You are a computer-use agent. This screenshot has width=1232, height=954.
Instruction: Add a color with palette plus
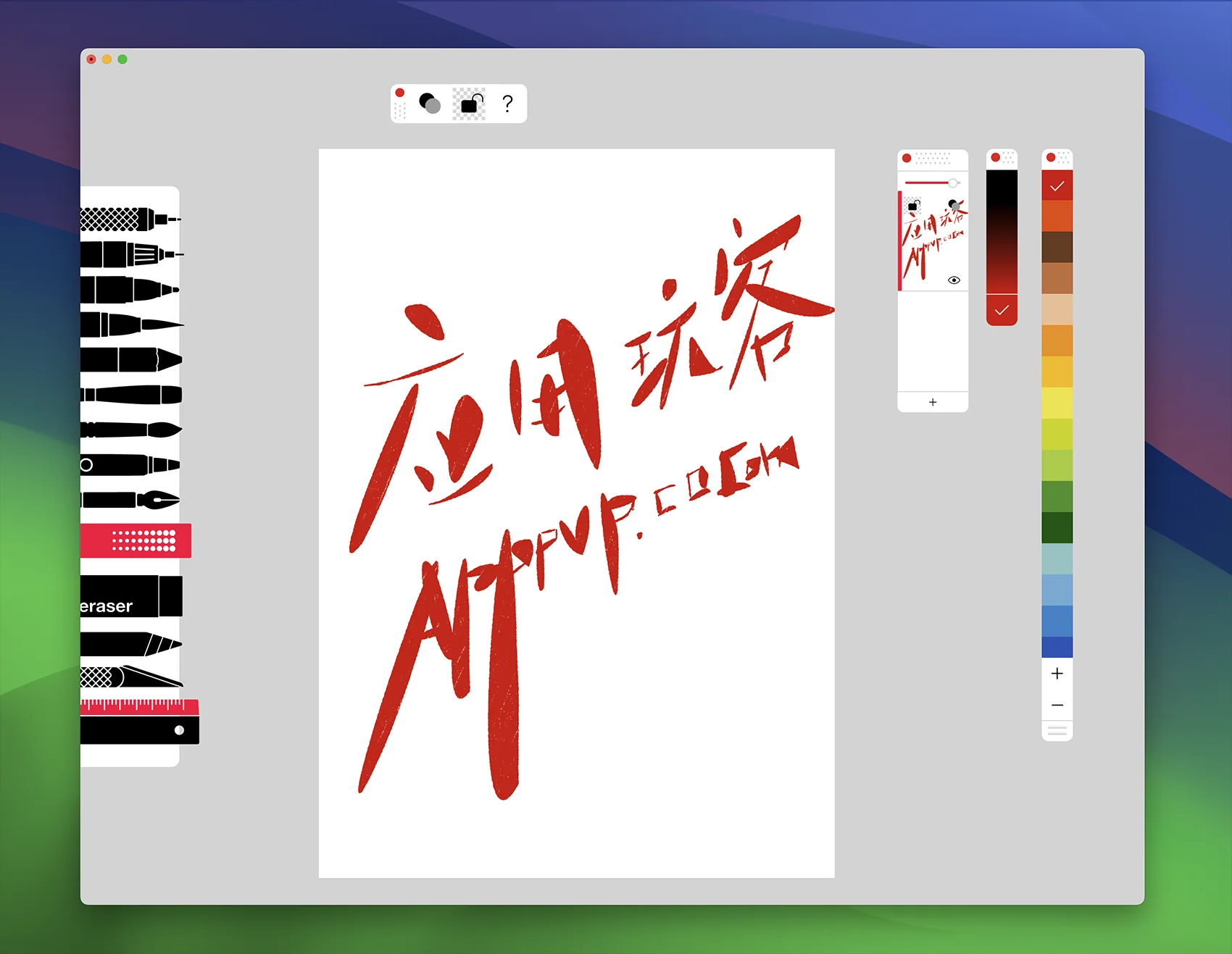[x=1057, y=674]
